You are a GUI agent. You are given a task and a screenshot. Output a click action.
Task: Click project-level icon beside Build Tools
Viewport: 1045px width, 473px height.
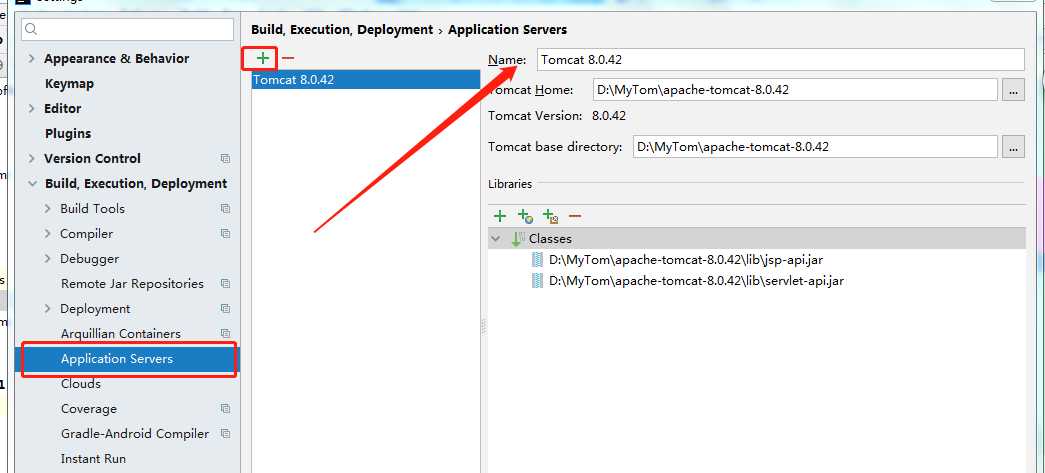coord(225,209)
